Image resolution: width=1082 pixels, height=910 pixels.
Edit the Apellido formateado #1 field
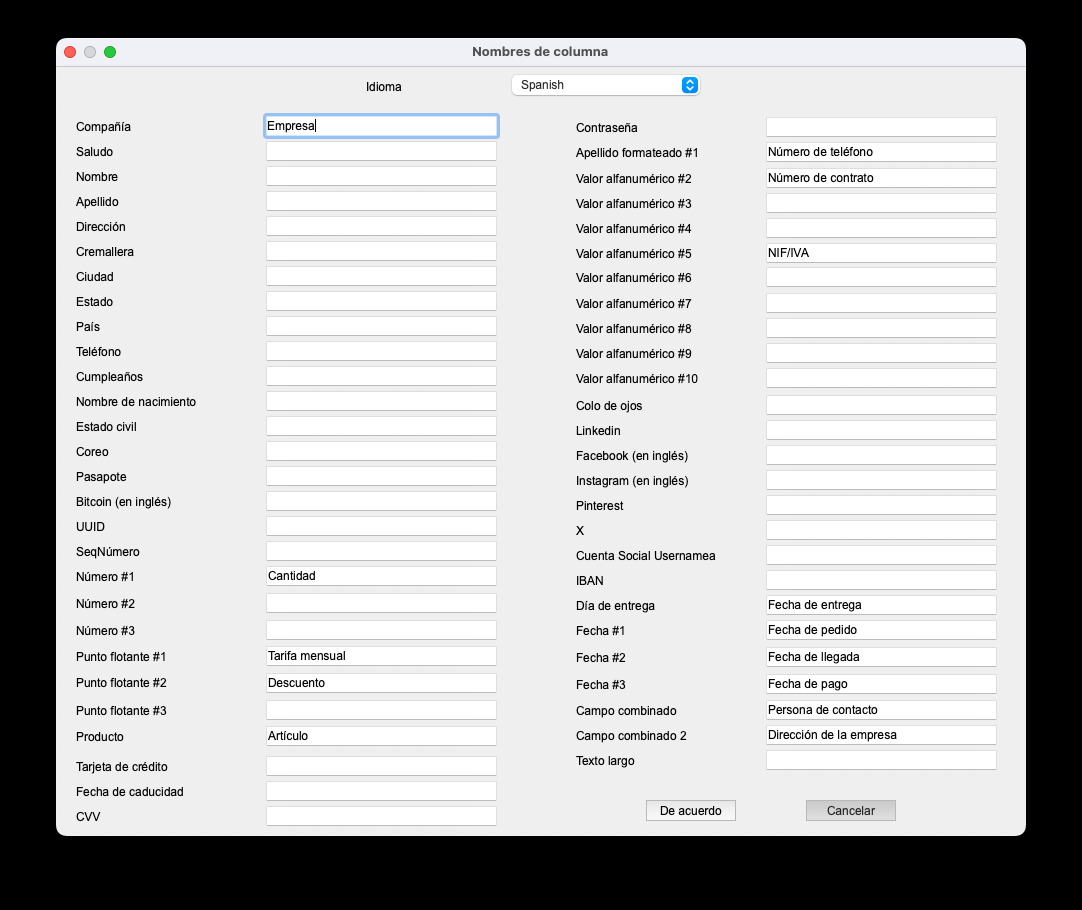[881, 152]
